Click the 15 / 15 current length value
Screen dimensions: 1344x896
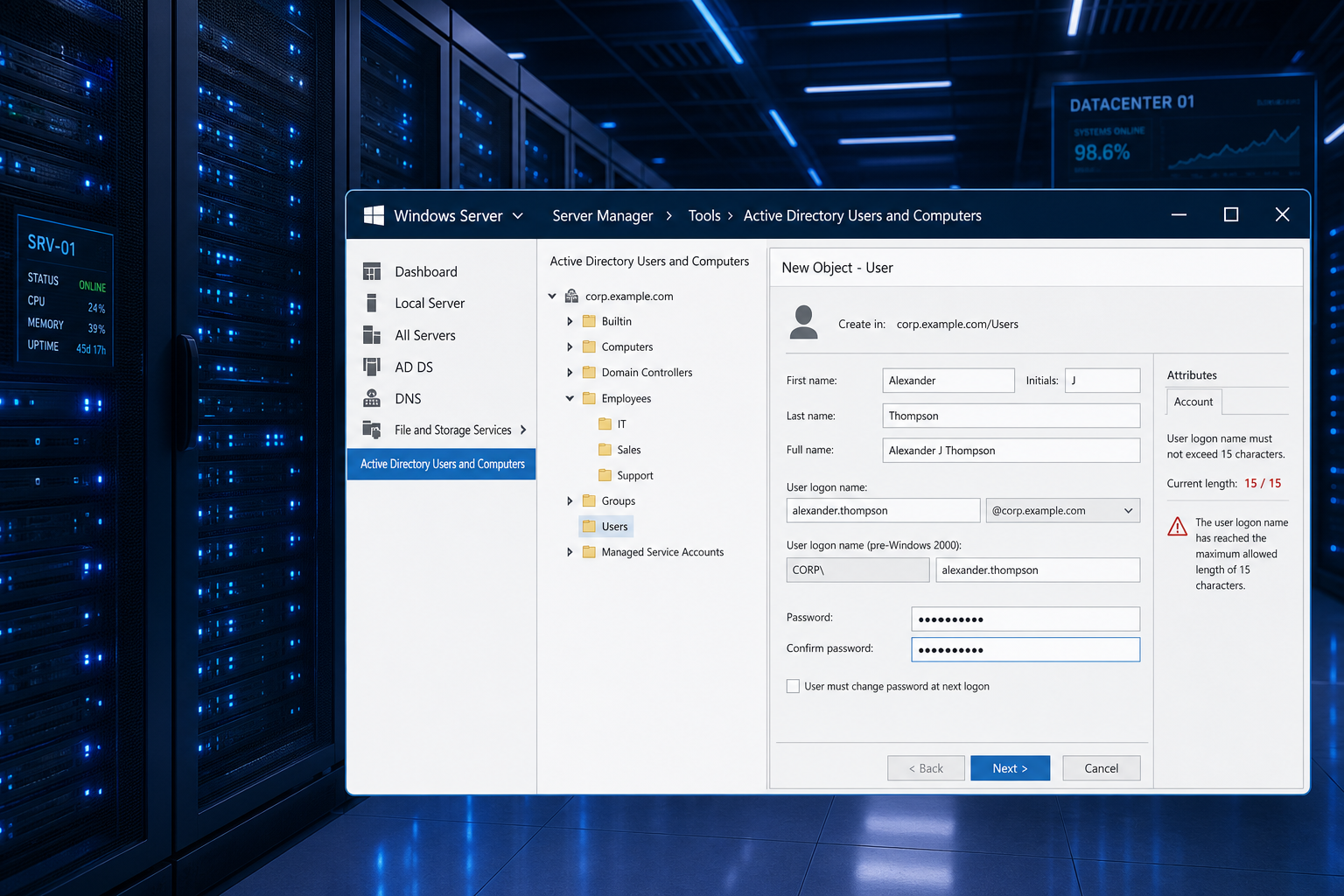point(1263,483)
